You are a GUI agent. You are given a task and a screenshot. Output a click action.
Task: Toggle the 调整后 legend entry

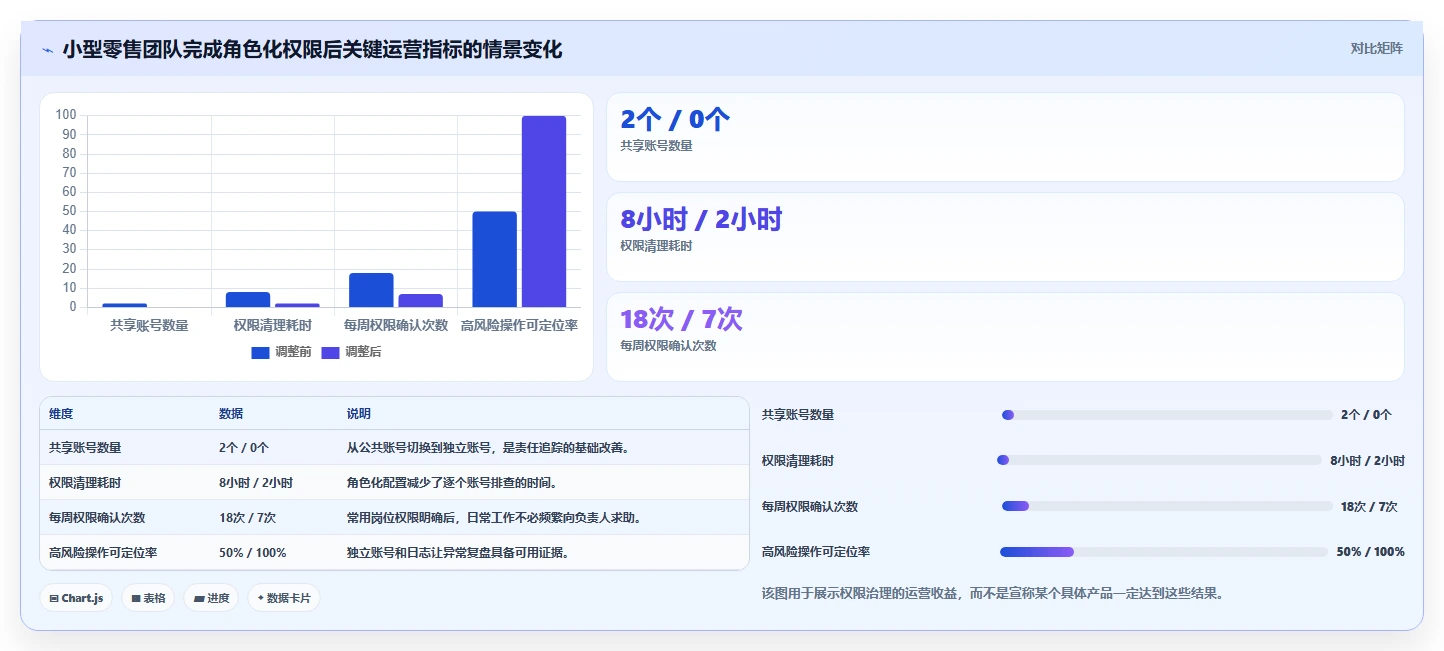pyautogui.click(x=351, y=352)
